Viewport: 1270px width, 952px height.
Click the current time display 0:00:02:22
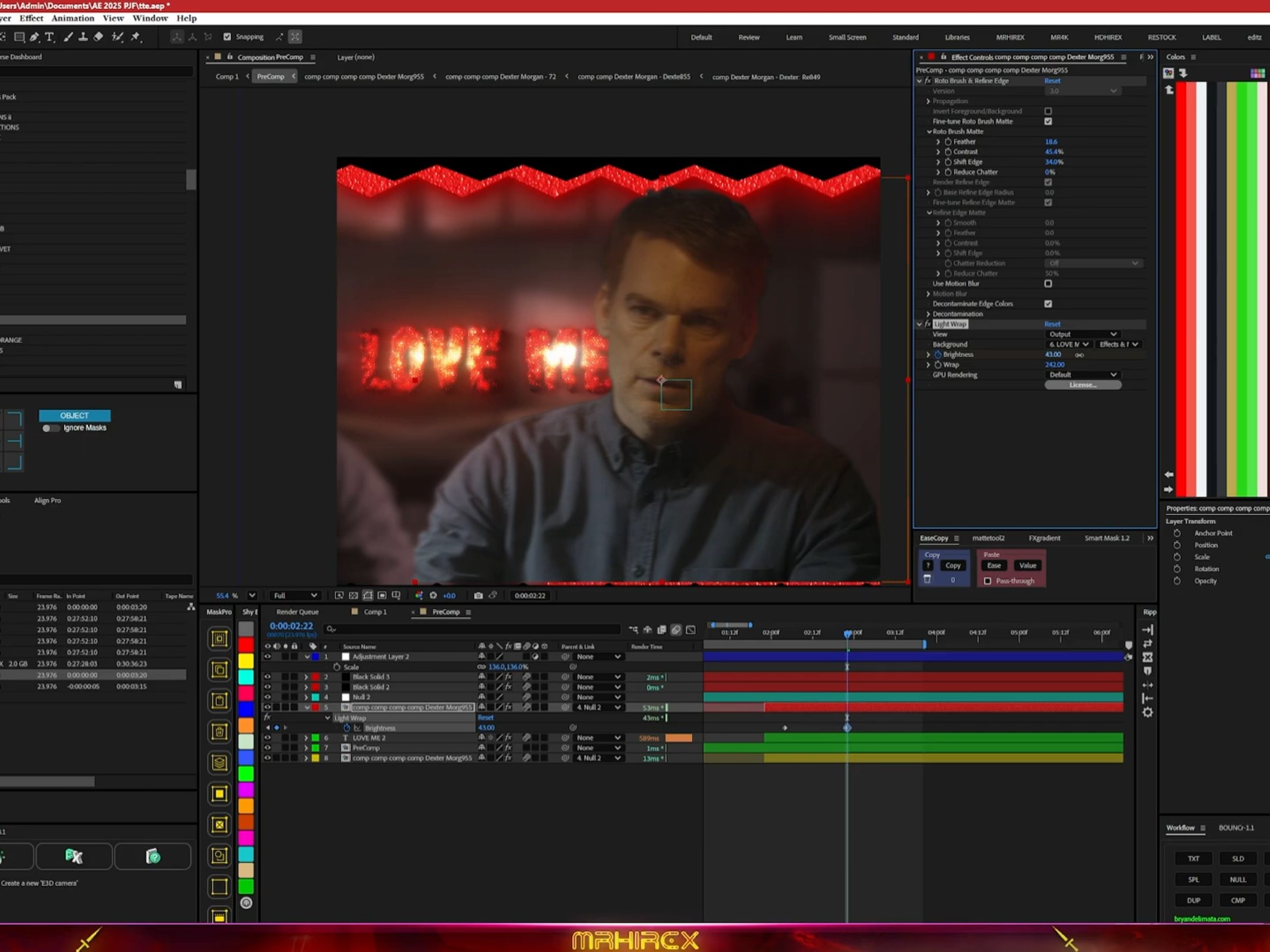(291, 626)
